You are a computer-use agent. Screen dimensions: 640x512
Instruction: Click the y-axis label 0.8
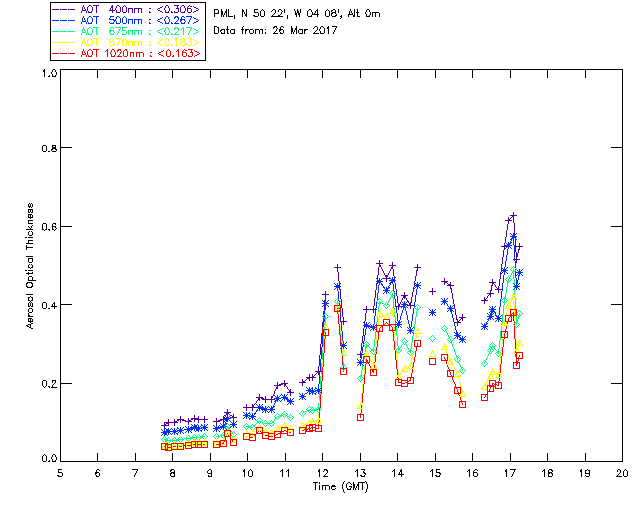click(49, 148)
